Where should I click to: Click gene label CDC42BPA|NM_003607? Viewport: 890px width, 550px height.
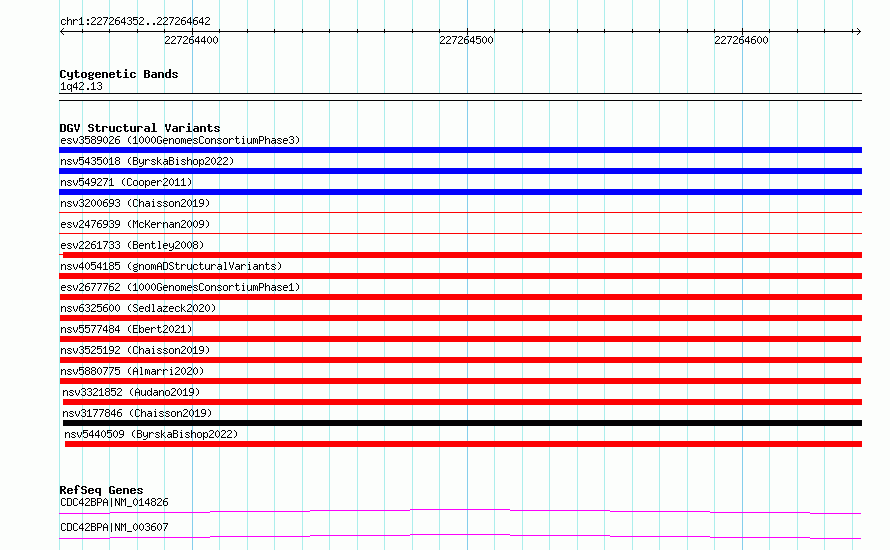[114, 527]
